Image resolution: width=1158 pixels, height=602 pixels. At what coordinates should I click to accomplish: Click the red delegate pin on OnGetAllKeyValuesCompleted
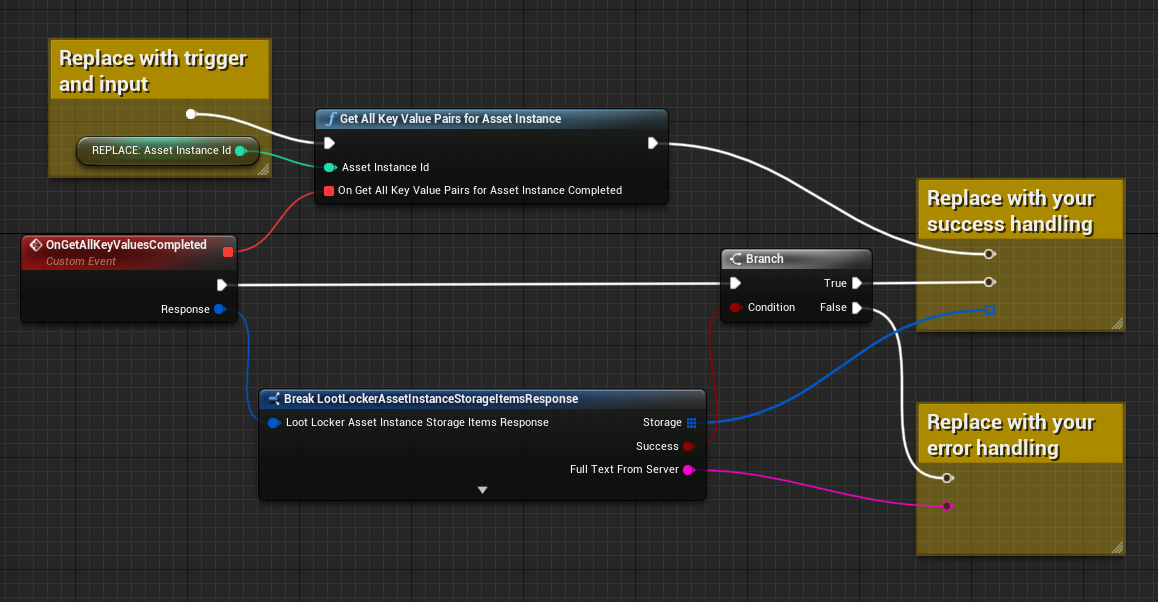click(228, 252)
